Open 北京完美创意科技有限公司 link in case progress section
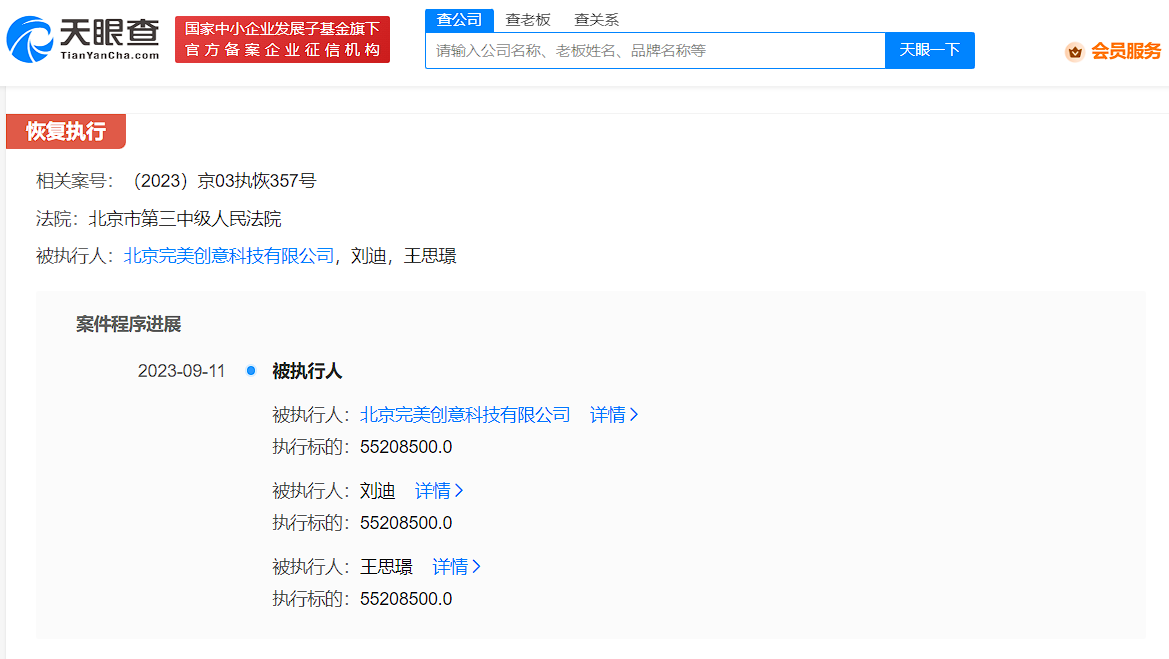Image resolution: width=1169 pixels, height=659 pixels. (x=465, y=414)
